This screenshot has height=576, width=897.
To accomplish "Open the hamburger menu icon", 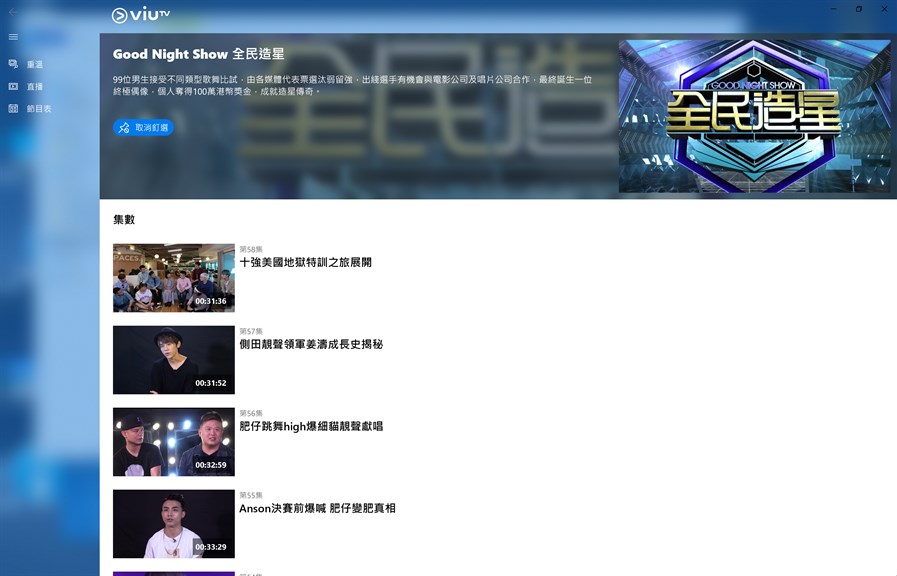I will 13,37.
